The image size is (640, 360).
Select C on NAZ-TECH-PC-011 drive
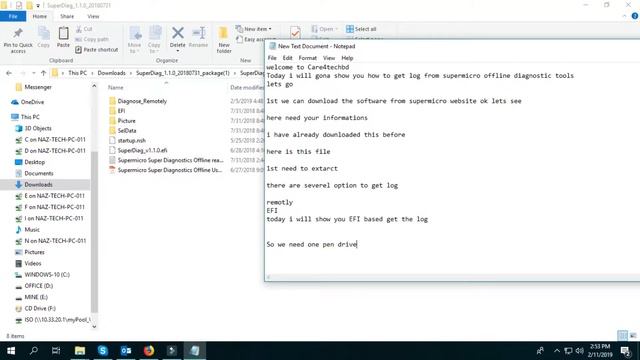tap(55, 139)
